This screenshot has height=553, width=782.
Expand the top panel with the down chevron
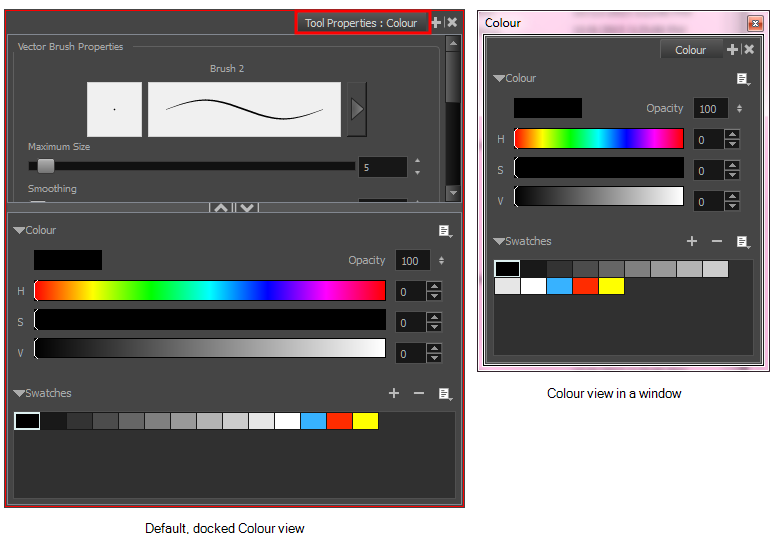(x=247, y=208)
